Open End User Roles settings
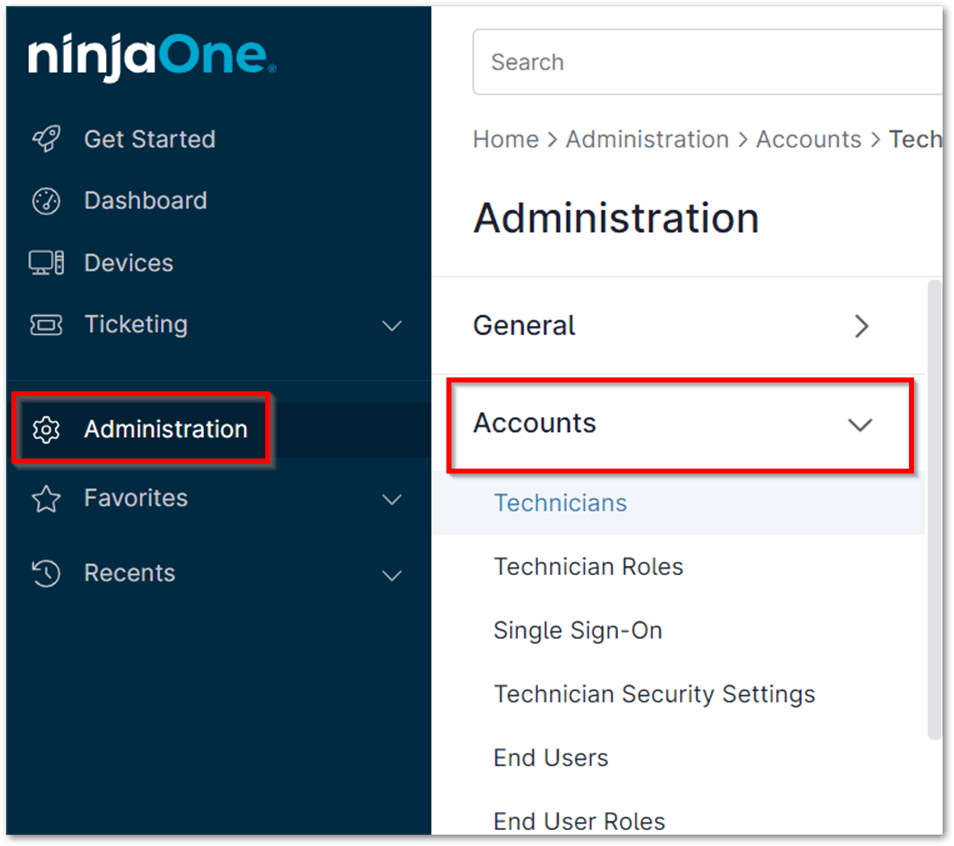The width and height of the screenshot is (954, 846). [x=579, y=820]
